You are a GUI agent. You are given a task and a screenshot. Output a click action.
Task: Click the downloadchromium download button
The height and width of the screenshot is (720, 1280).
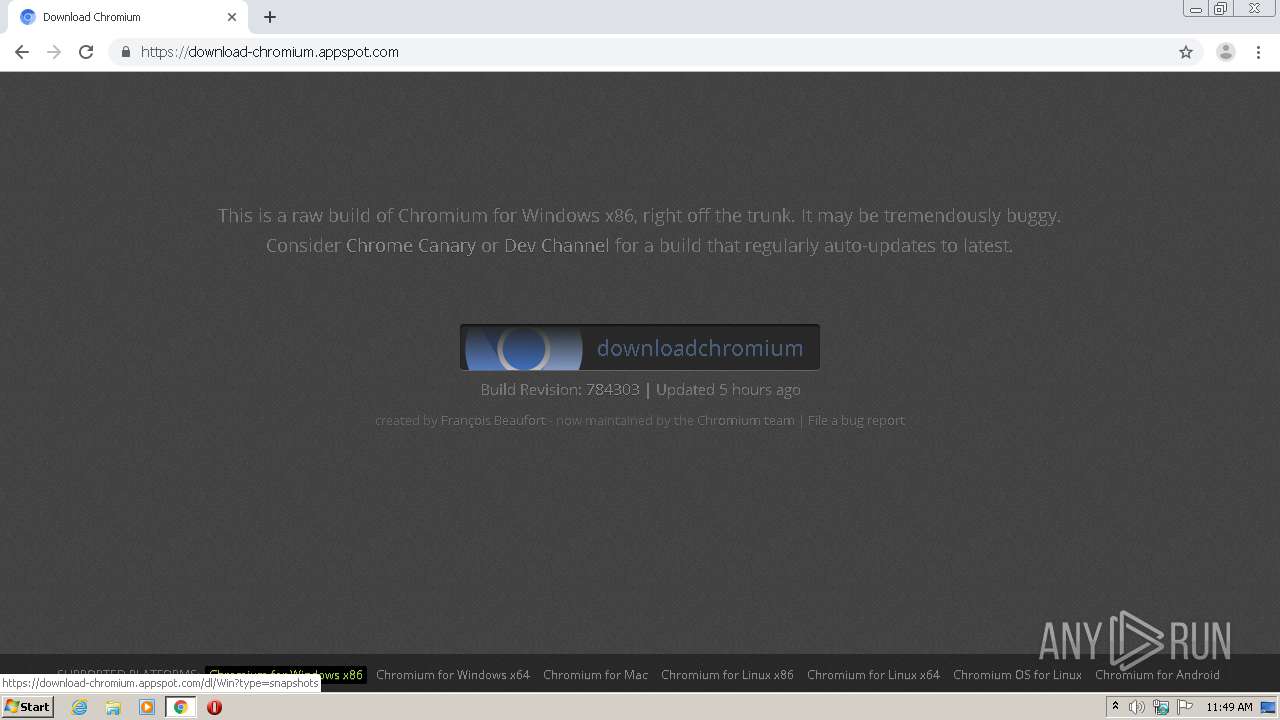[x=640, y=347]
